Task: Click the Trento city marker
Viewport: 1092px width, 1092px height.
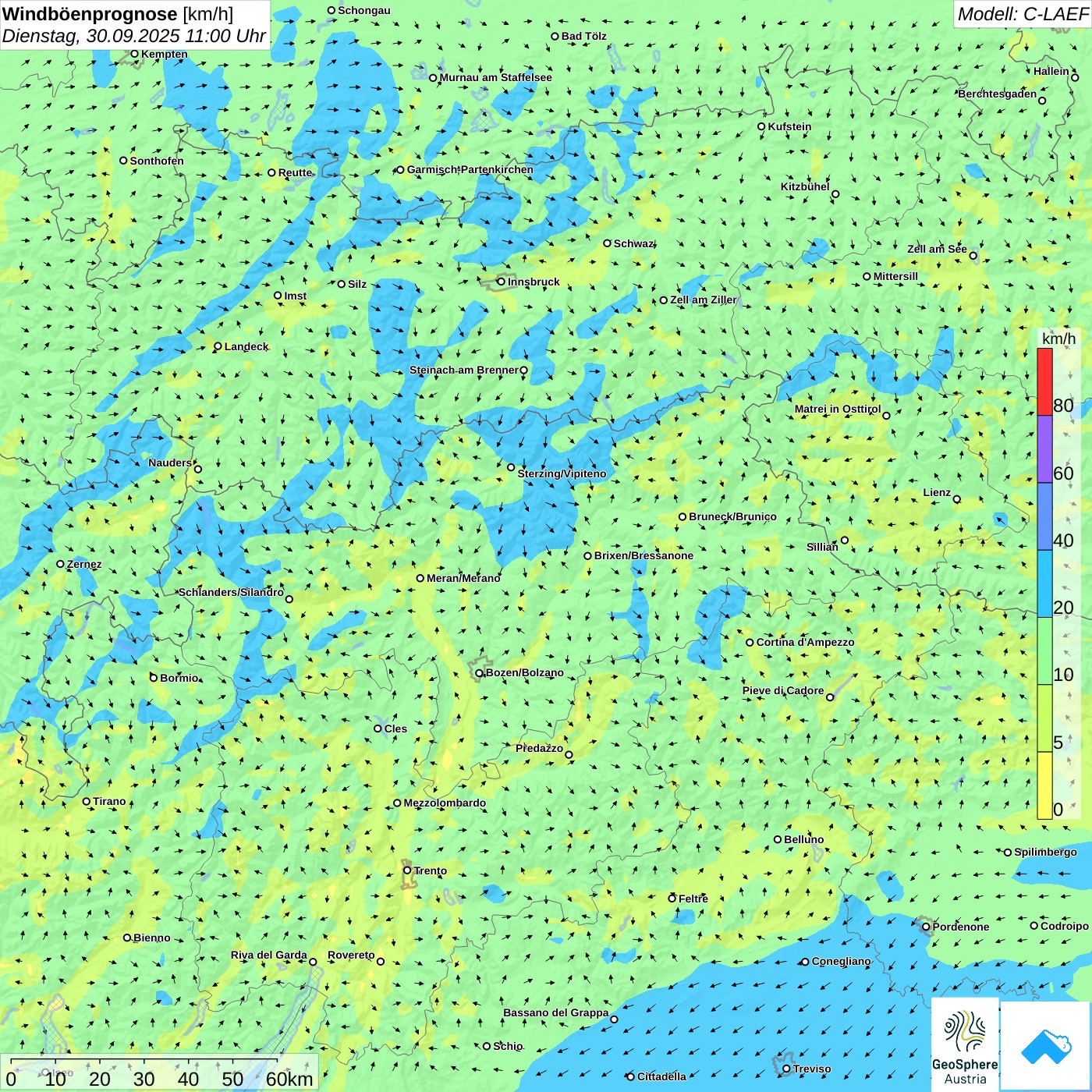Action: click(407, 870)
